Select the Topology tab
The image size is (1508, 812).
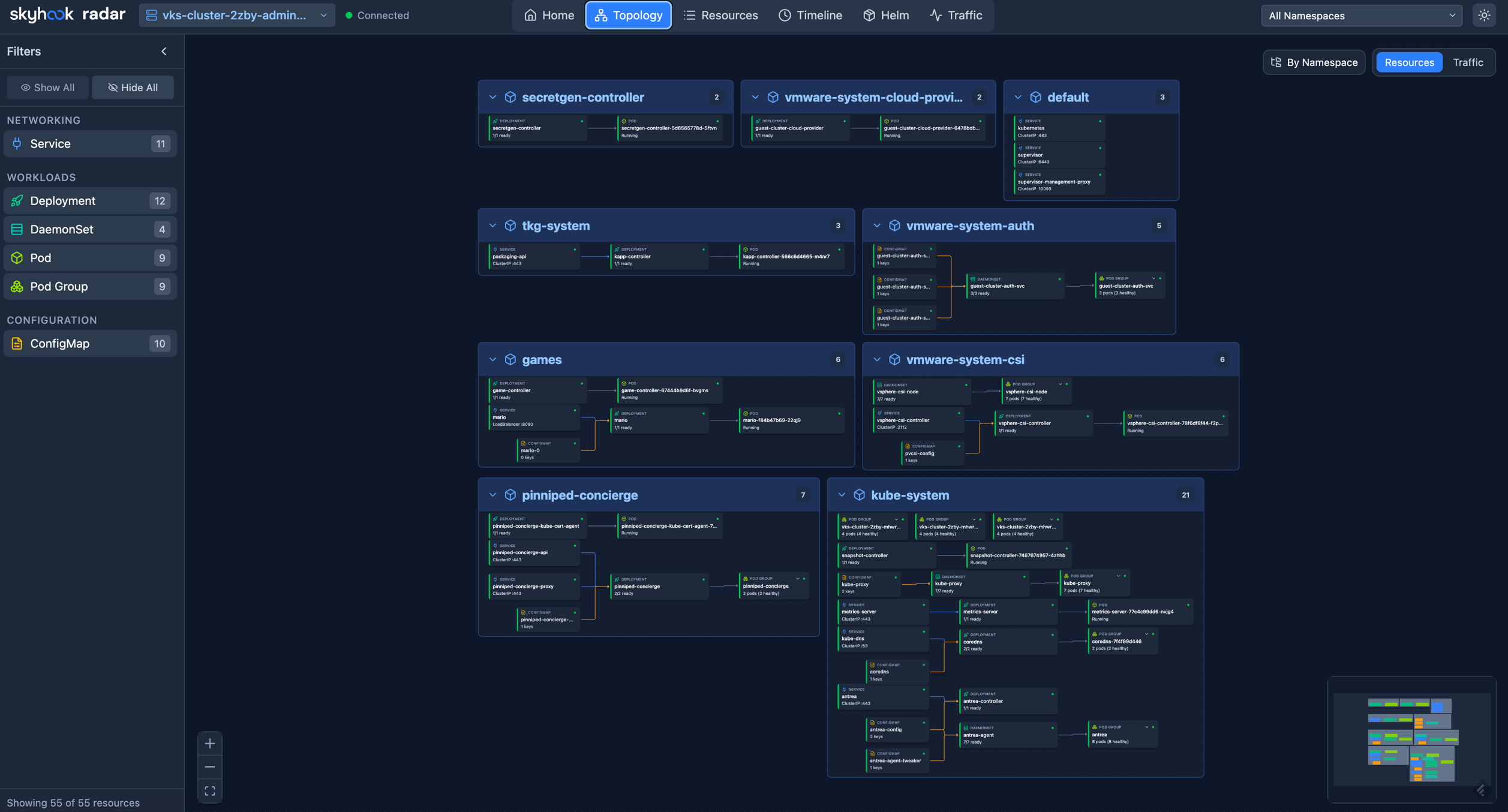[x=628, y=16]
